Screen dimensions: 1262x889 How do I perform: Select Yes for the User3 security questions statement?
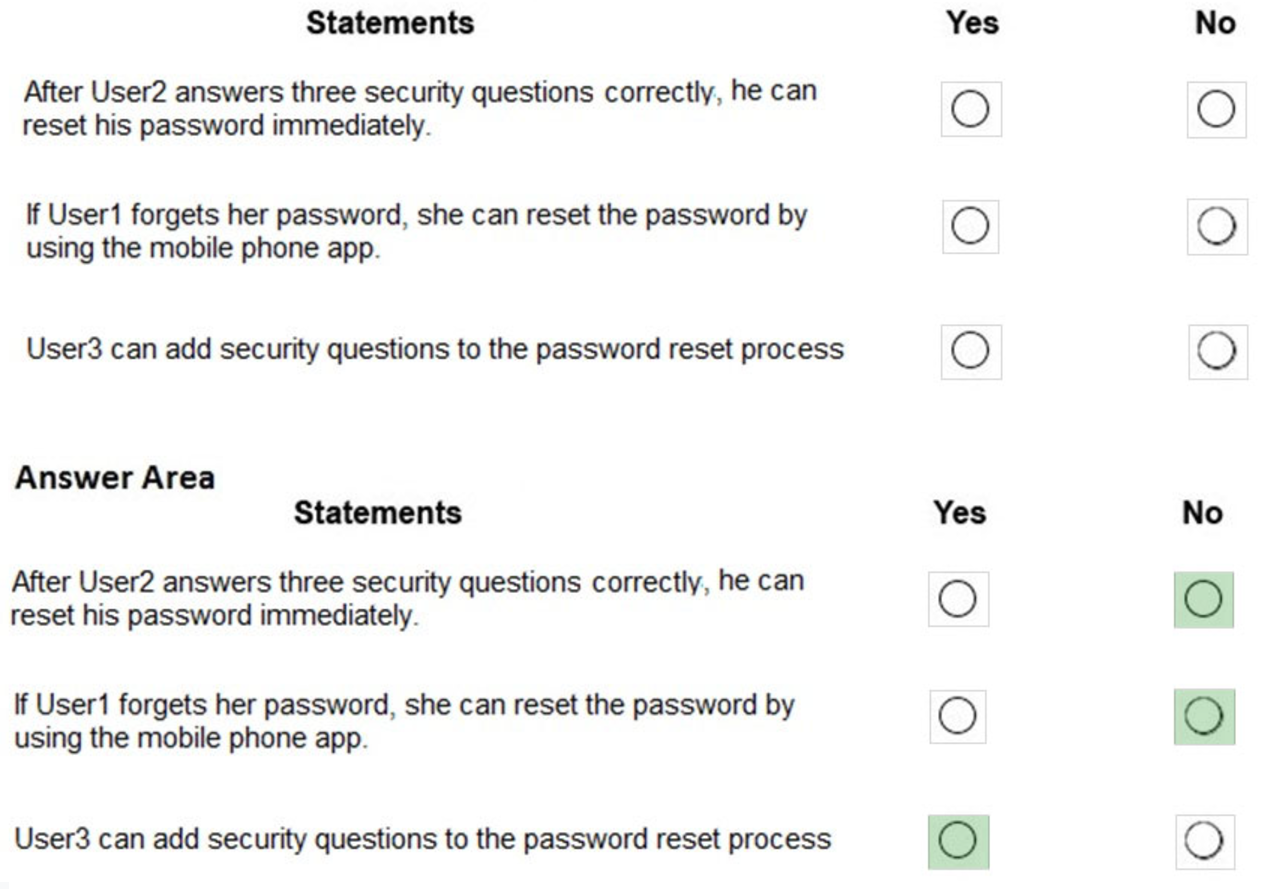tap(971, 351)
